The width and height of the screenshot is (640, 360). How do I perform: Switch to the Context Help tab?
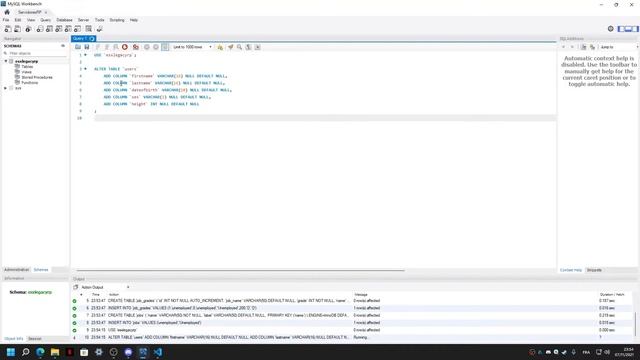[x=571, y=270]
